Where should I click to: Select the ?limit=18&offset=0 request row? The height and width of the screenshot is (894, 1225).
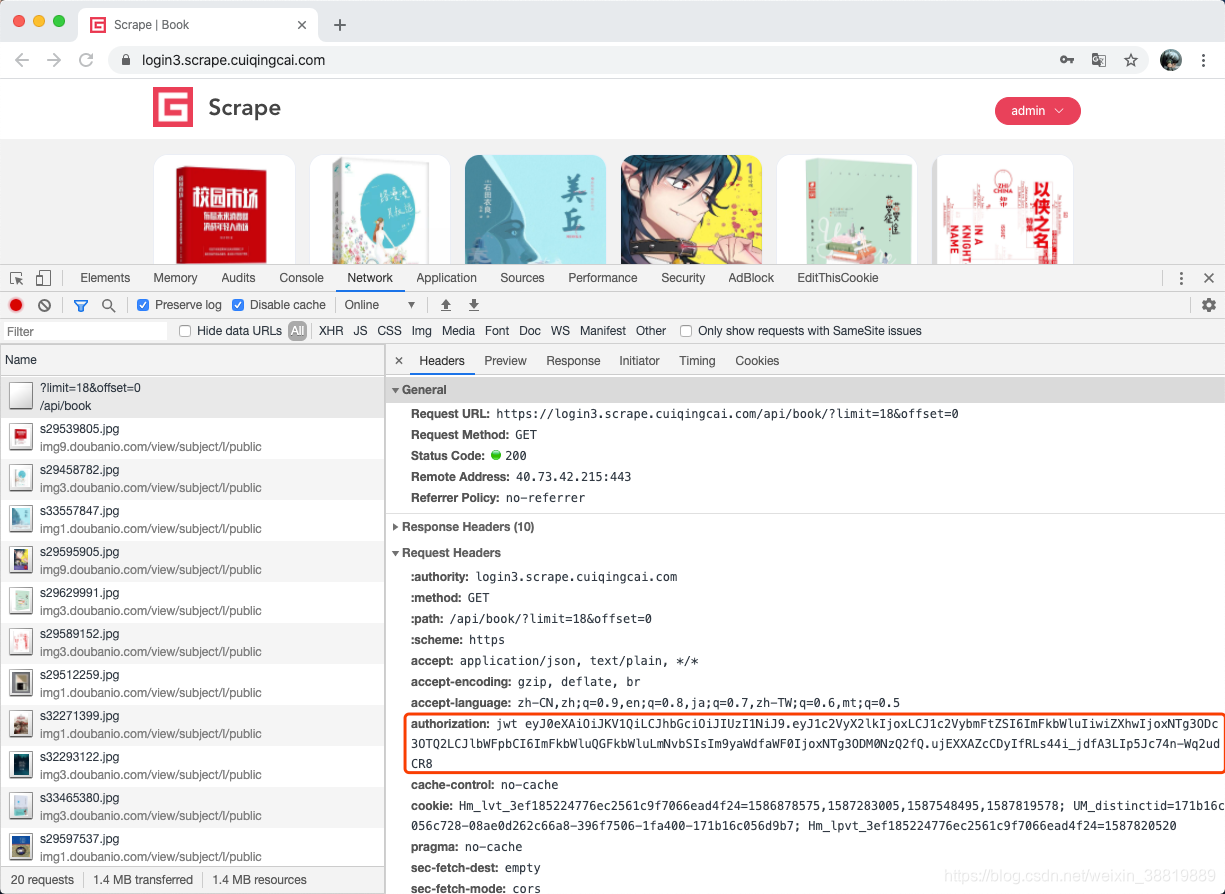pyautogui.click(x=192, y=397)
